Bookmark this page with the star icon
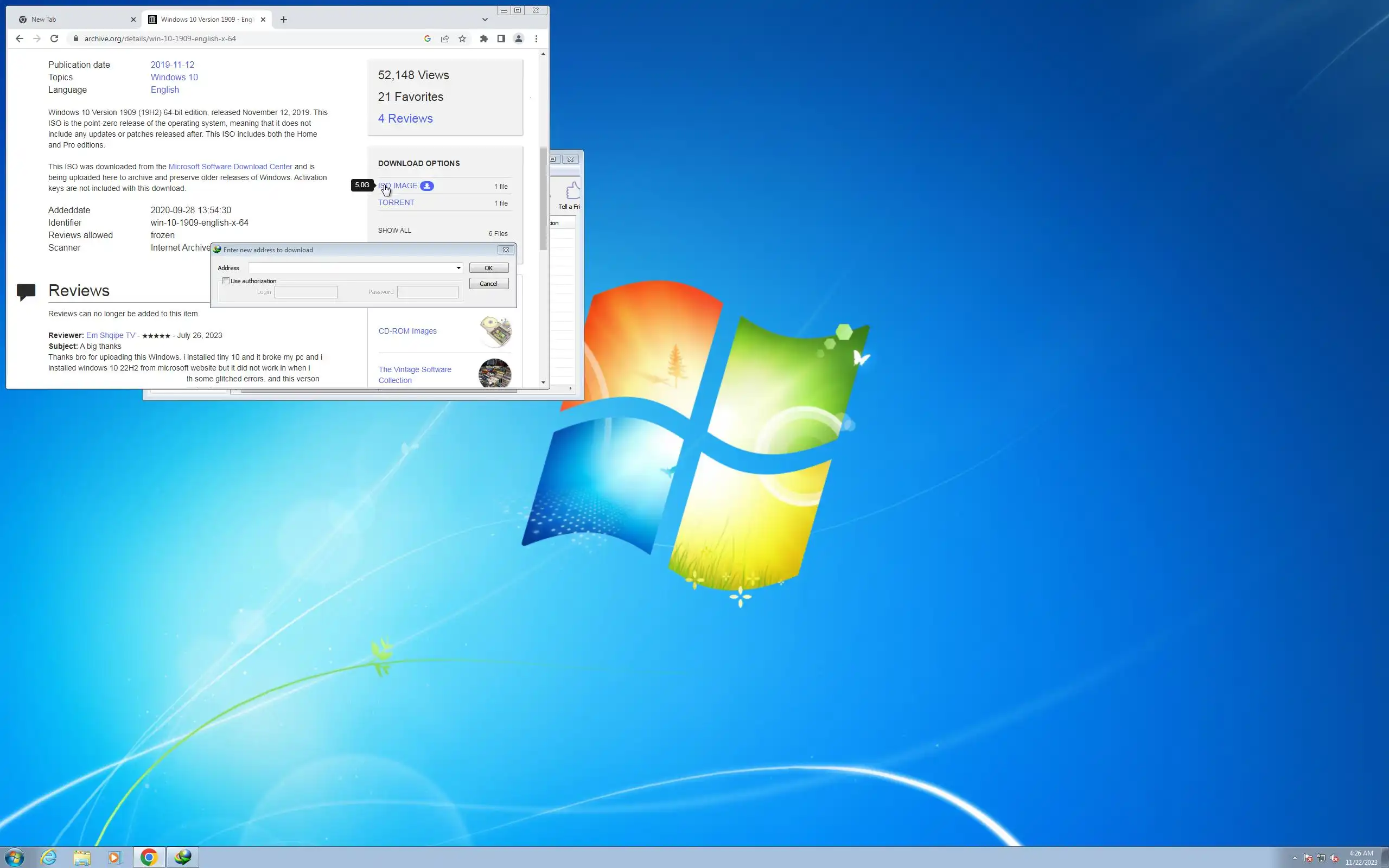 tap(462, 39)
